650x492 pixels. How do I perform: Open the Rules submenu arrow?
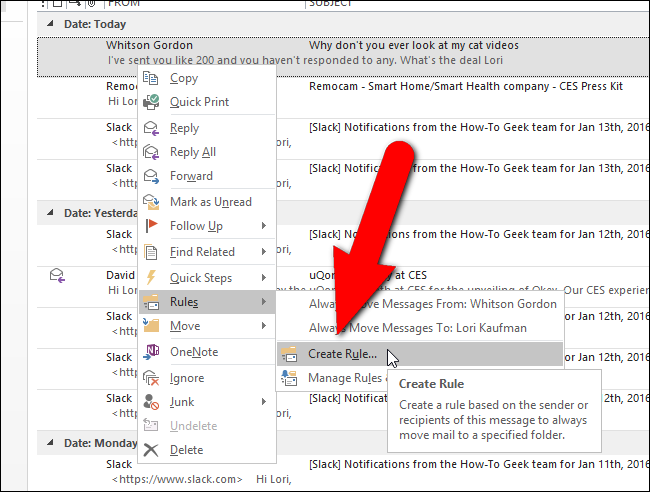pos(264,301)
